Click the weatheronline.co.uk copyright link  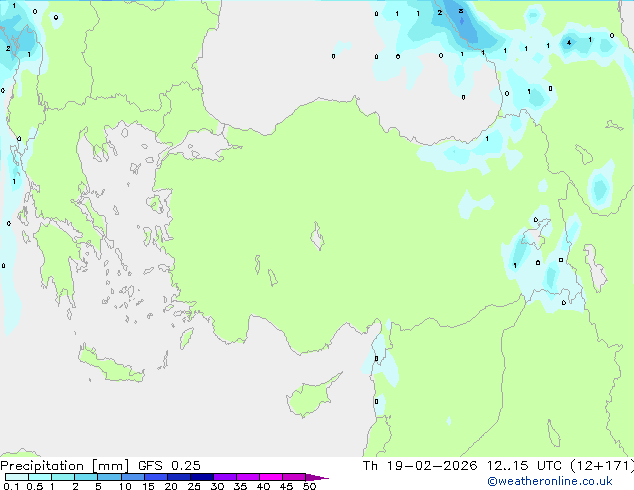pos(550,481)
